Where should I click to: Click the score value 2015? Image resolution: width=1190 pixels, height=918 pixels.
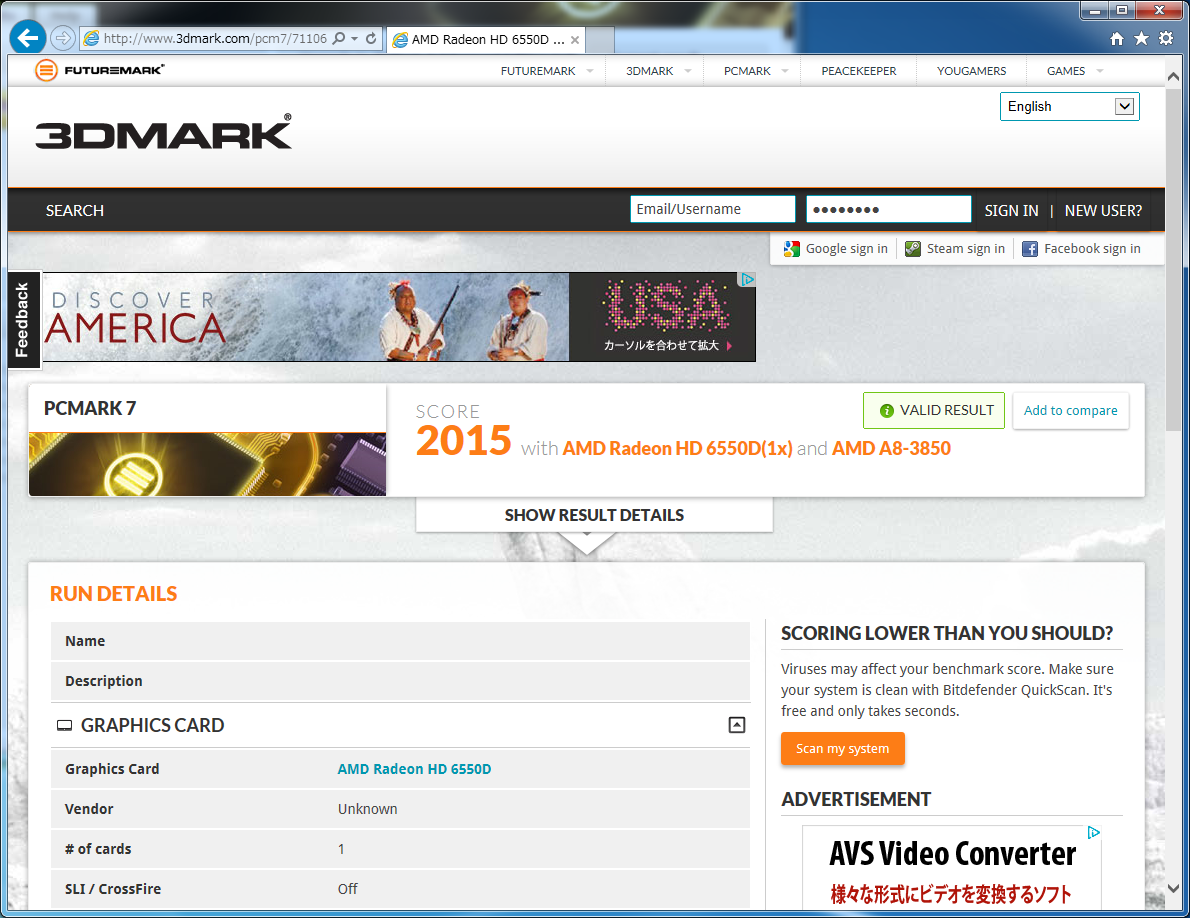[464, 442]
